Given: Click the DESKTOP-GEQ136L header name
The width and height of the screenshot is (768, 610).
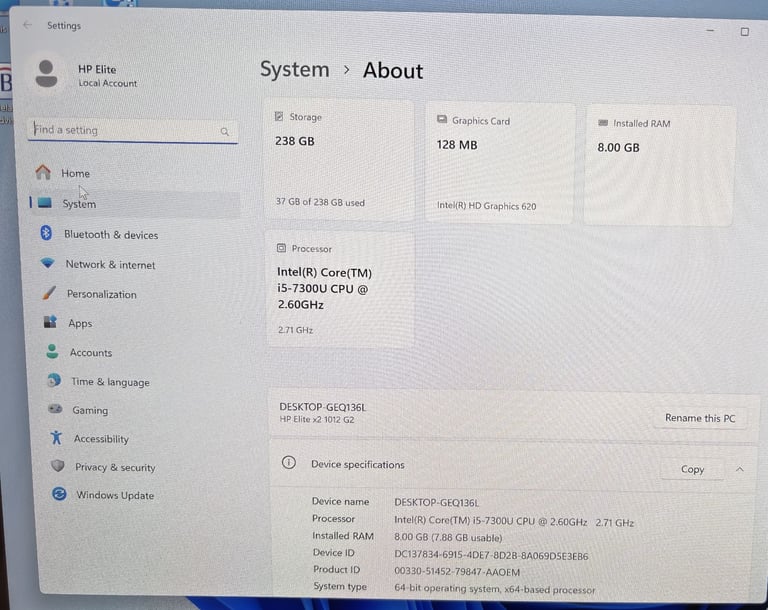Looking at the screenshot, I should coord(322,407).
